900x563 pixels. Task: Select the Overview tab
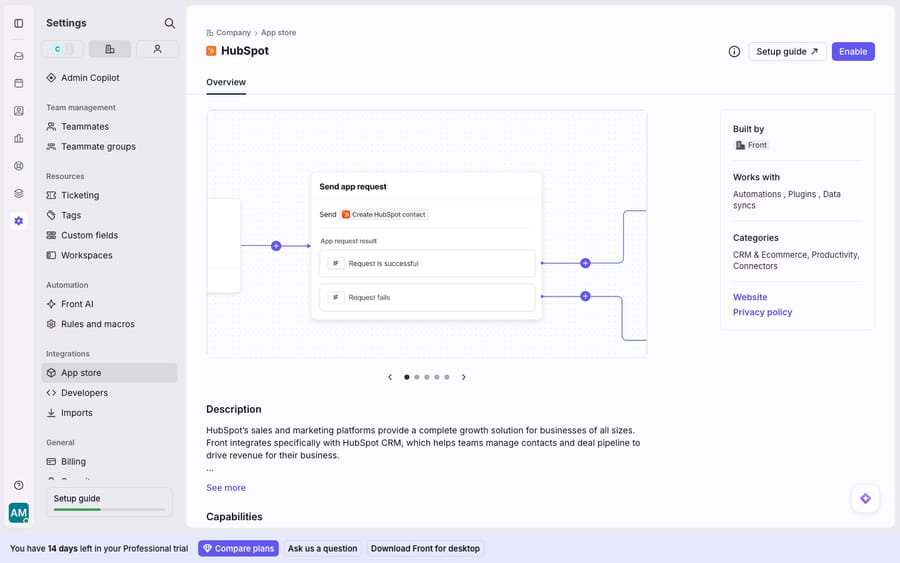click(x=226, y=83)
